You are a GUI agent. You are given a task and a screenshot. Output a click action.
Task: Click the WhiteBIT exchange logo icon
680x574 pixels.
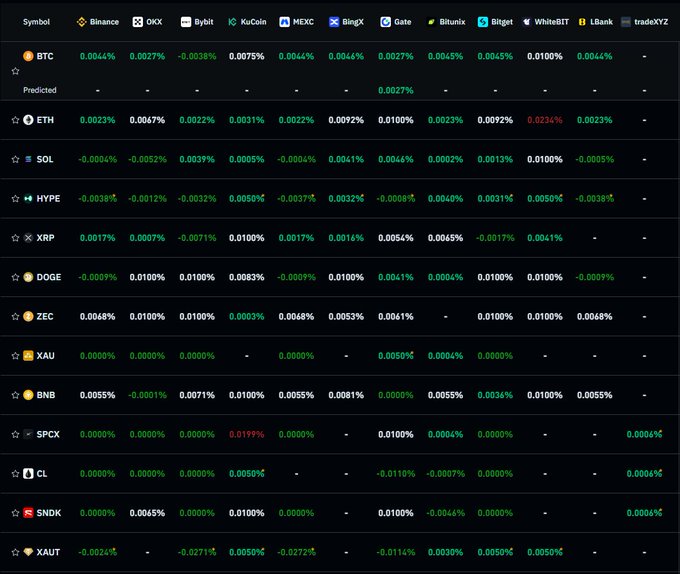526,22
